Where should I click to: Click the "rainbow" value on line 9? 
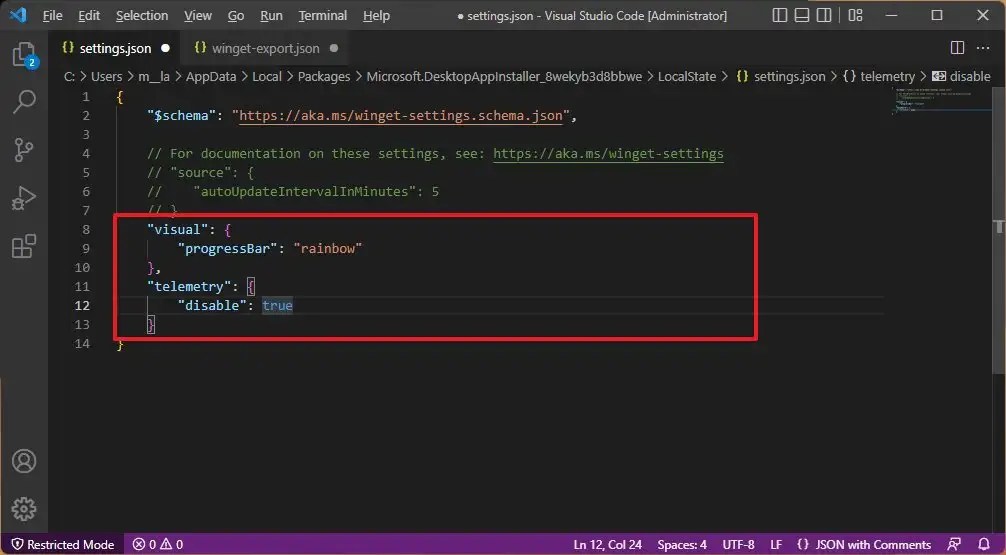coord(328,248)
